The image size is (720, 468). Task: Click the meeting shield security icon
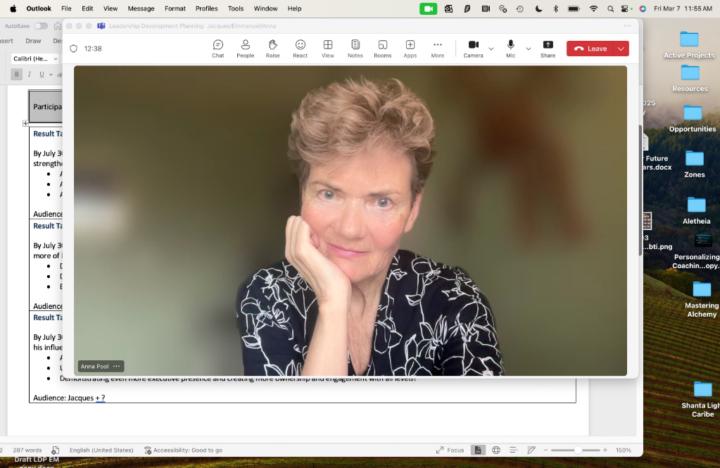(73, 48)
